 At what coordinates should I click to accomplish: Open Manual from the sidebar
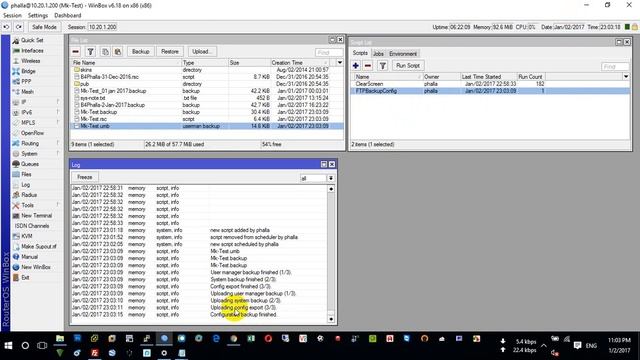[x=29, y=257]
